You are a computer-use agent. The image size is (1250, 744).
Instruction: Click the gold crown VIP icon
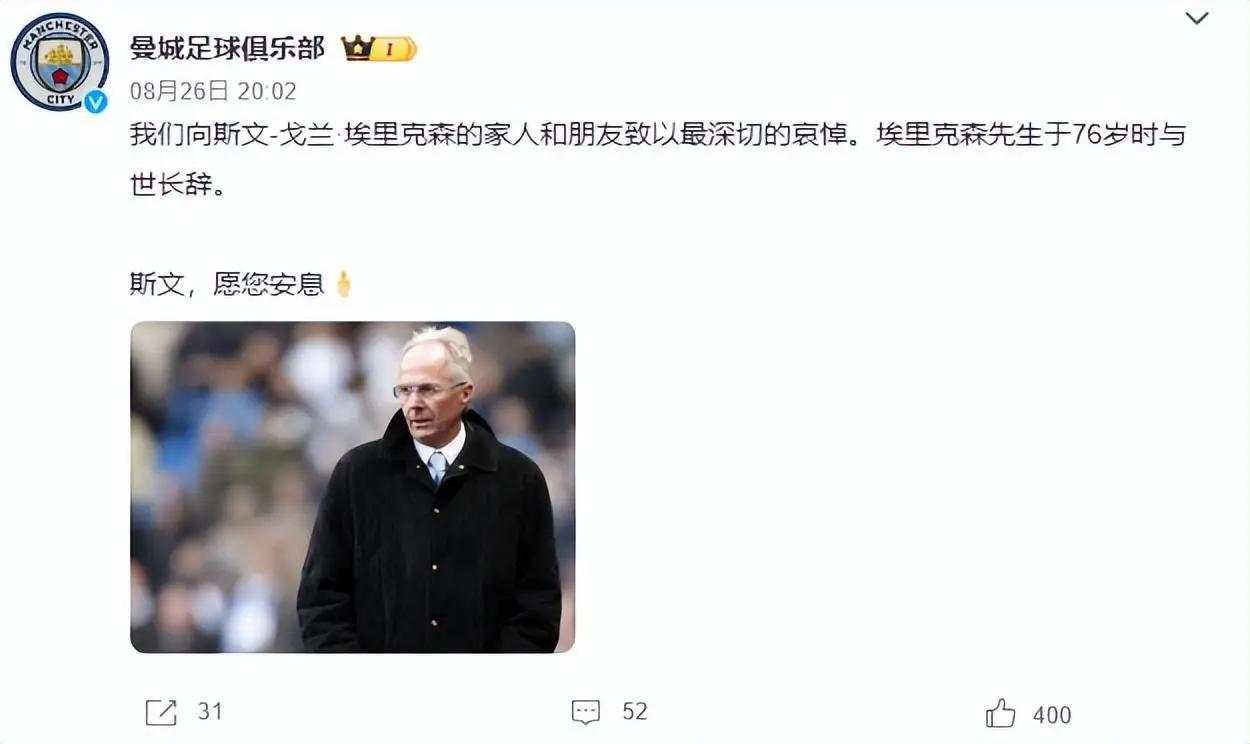coord(357,48)
